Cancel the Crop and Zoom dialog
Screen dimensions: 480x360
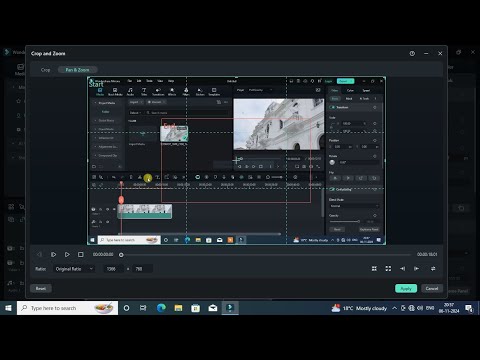click(x=432, y=288)
